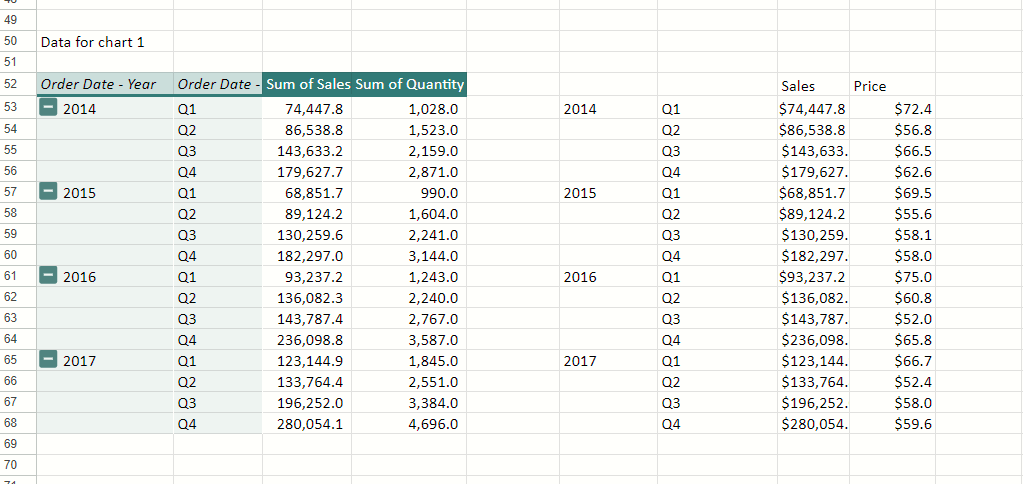Image resolution: width=1023 pixels, height=484 pixels.
Task: Select quantity cell 1,845.0
Action: [409, 360]
